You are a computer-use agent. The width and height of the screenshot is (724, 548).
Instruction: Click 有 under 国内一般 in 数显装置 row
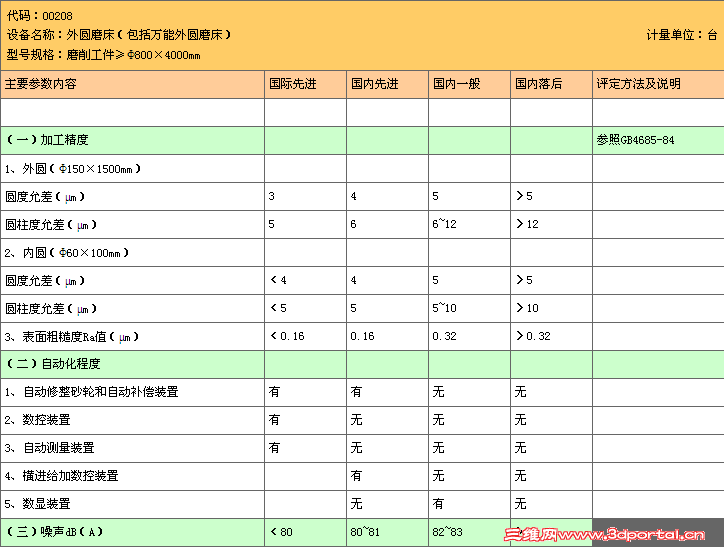click(438, 504)
